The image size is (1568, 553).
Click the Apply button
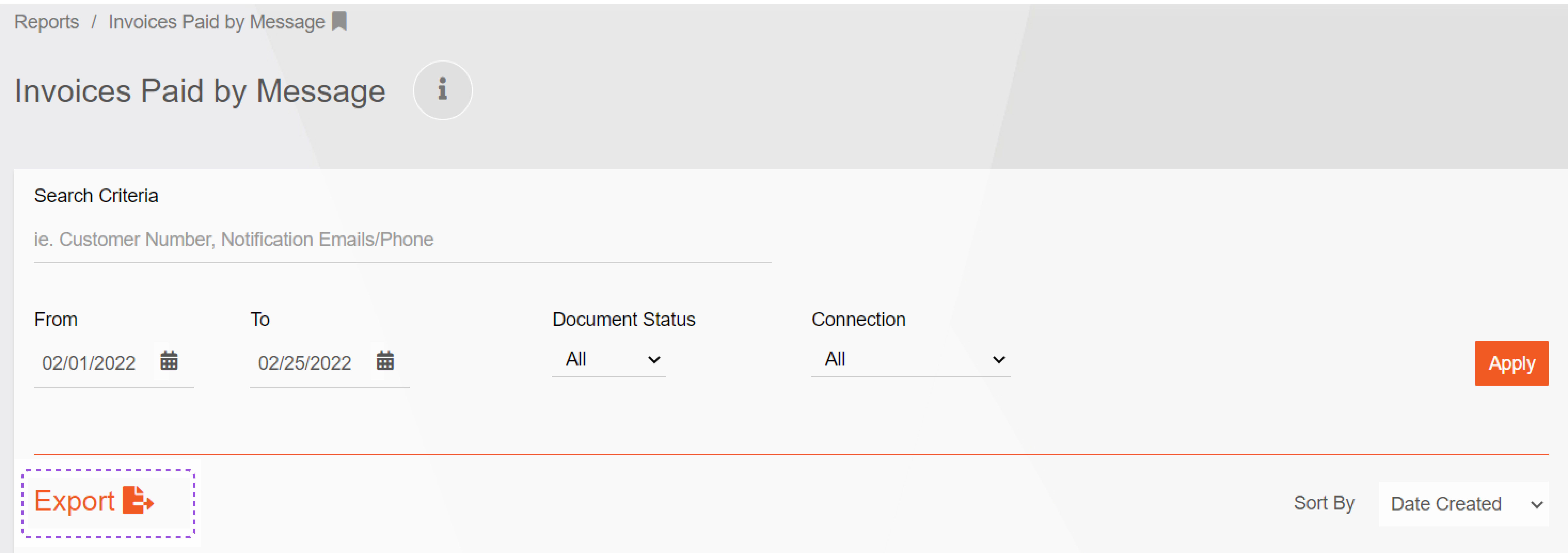1511,363
